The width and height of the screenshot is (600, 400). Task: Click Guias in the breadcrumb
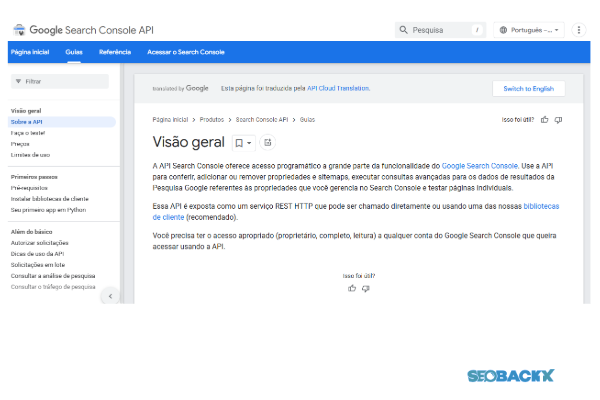coord(307,120)
